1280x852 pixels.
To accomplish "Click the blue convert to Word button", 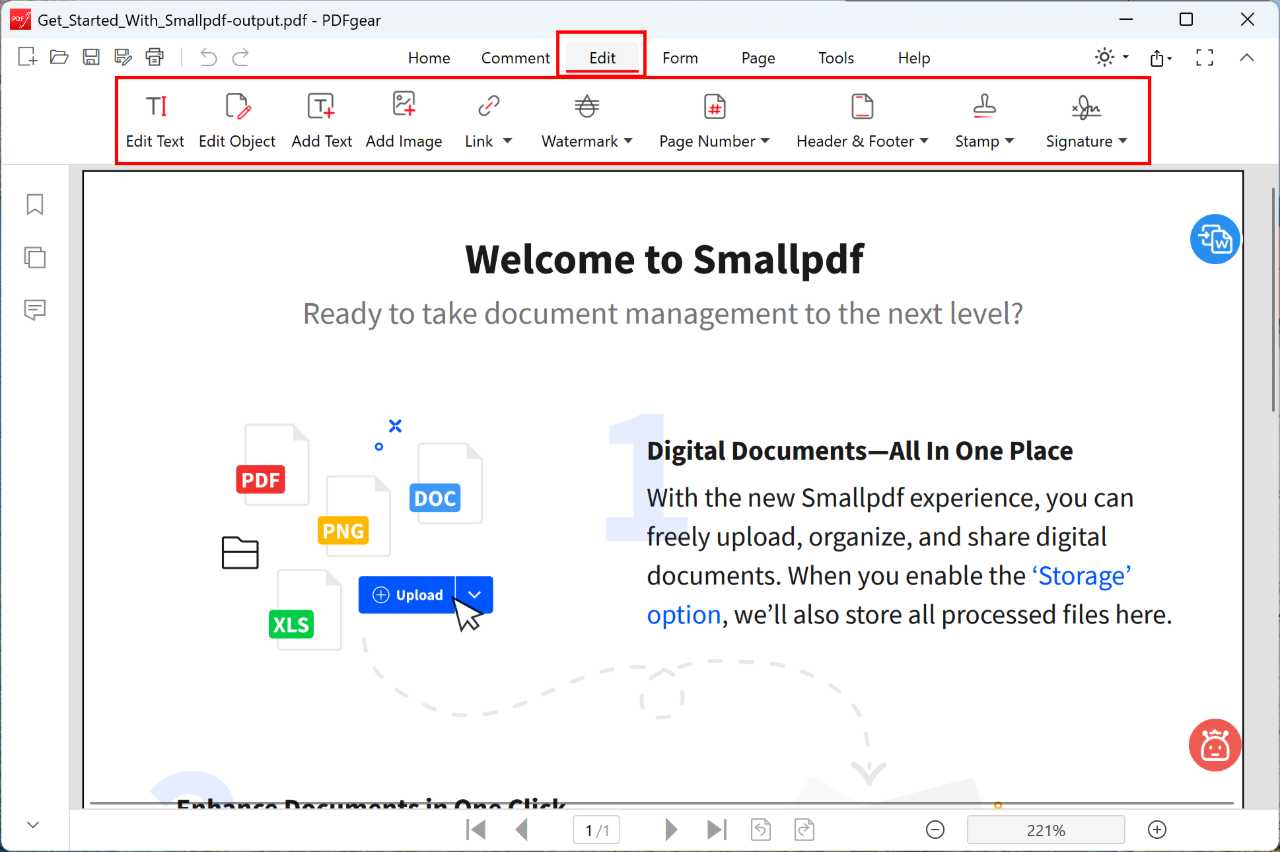I will (x=1215, y=239).
